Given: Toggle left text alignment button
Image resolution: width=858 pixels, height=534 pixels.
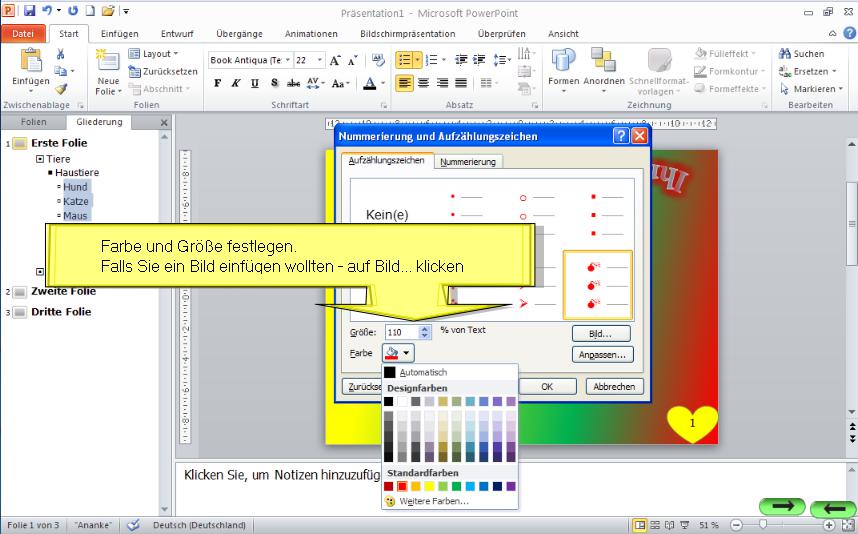Looking at the screenshot, I should (x=404, y=84).
